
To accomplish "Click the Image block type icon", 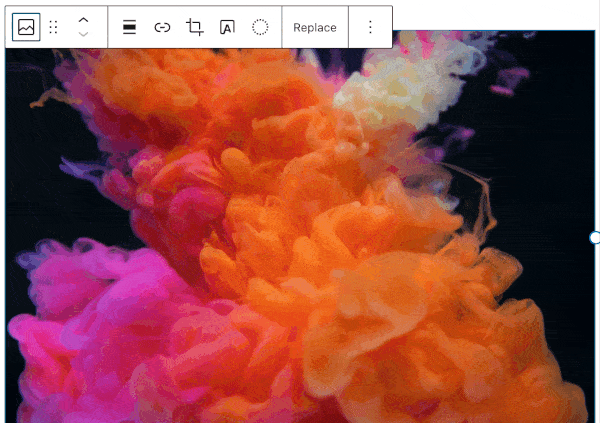I will [x=26, y=28].
